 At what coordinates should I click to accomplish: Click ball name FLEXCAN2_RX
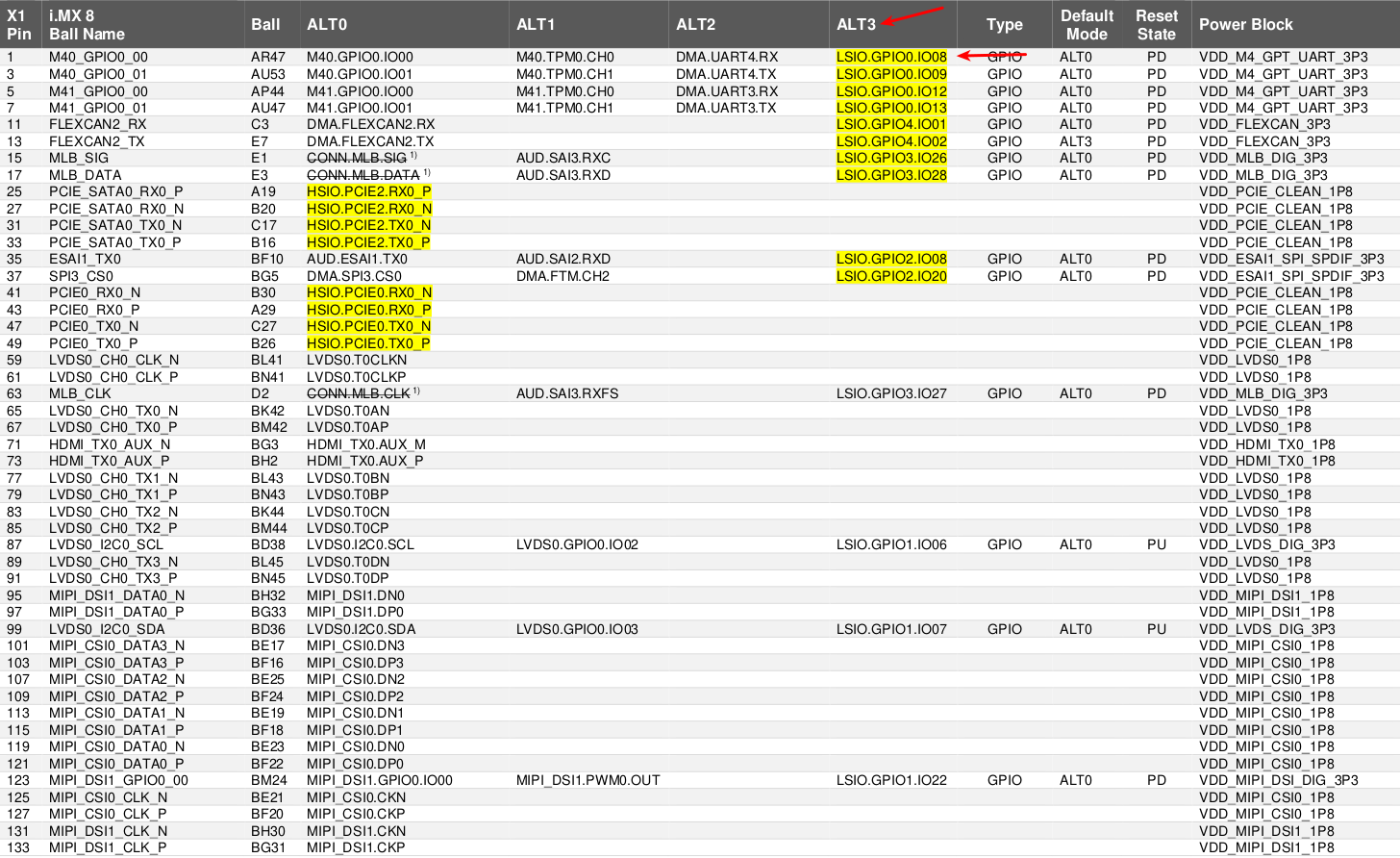click(x=98, y=124)
